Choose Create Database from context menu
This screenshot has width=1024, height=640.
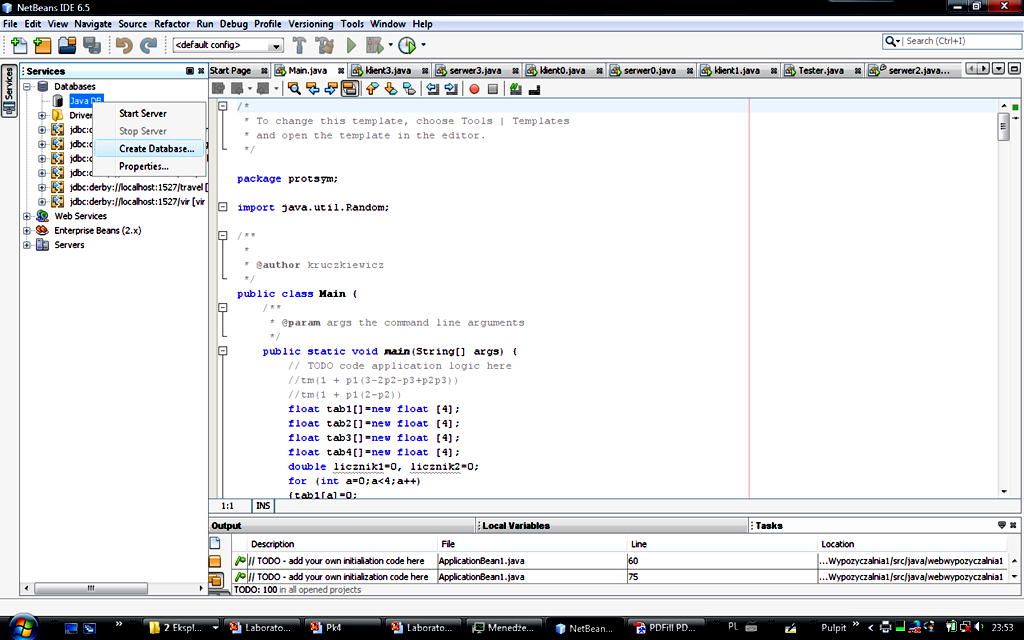tap(150, 149)
